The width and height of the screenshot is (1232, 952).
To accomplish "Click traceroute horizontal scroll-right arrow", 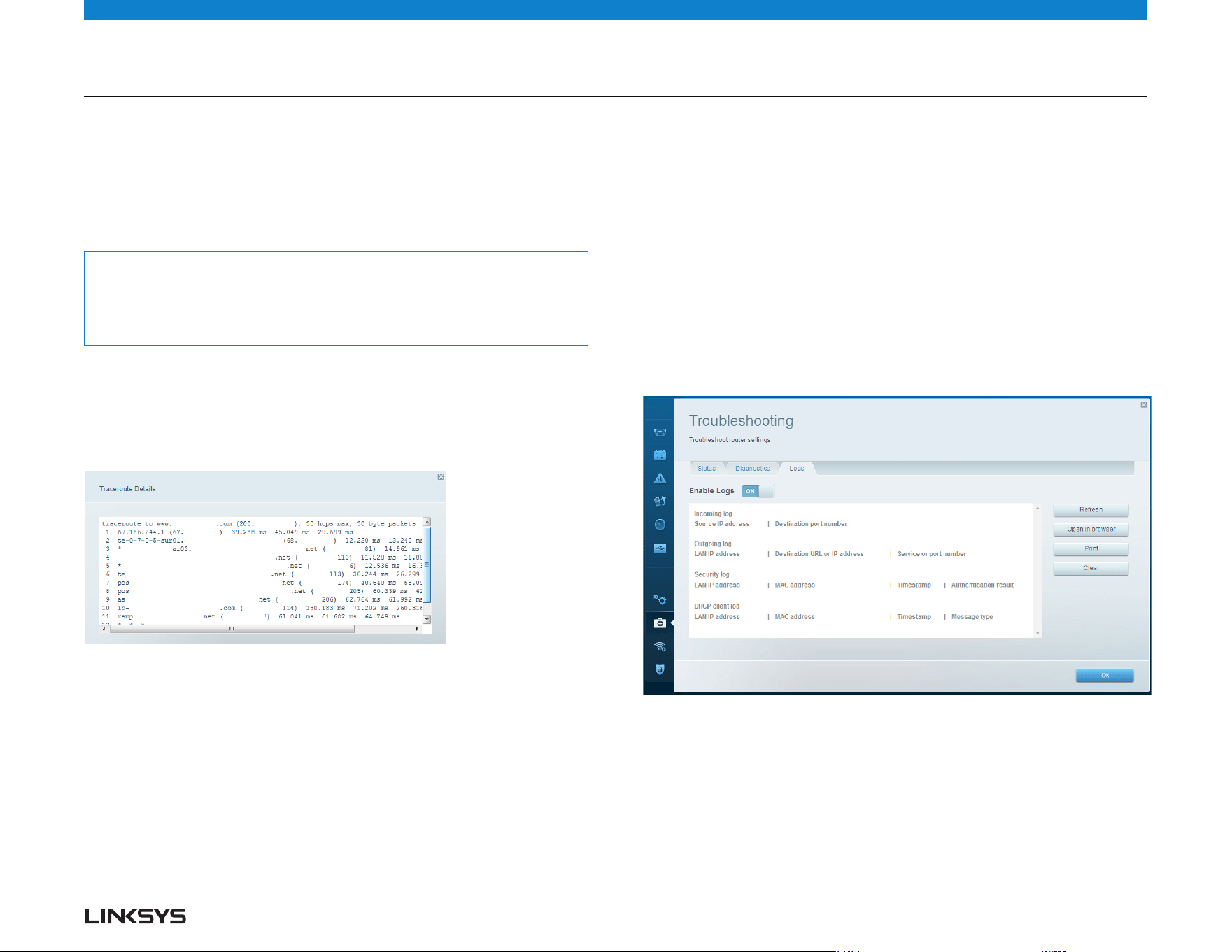I will [418, 629].
